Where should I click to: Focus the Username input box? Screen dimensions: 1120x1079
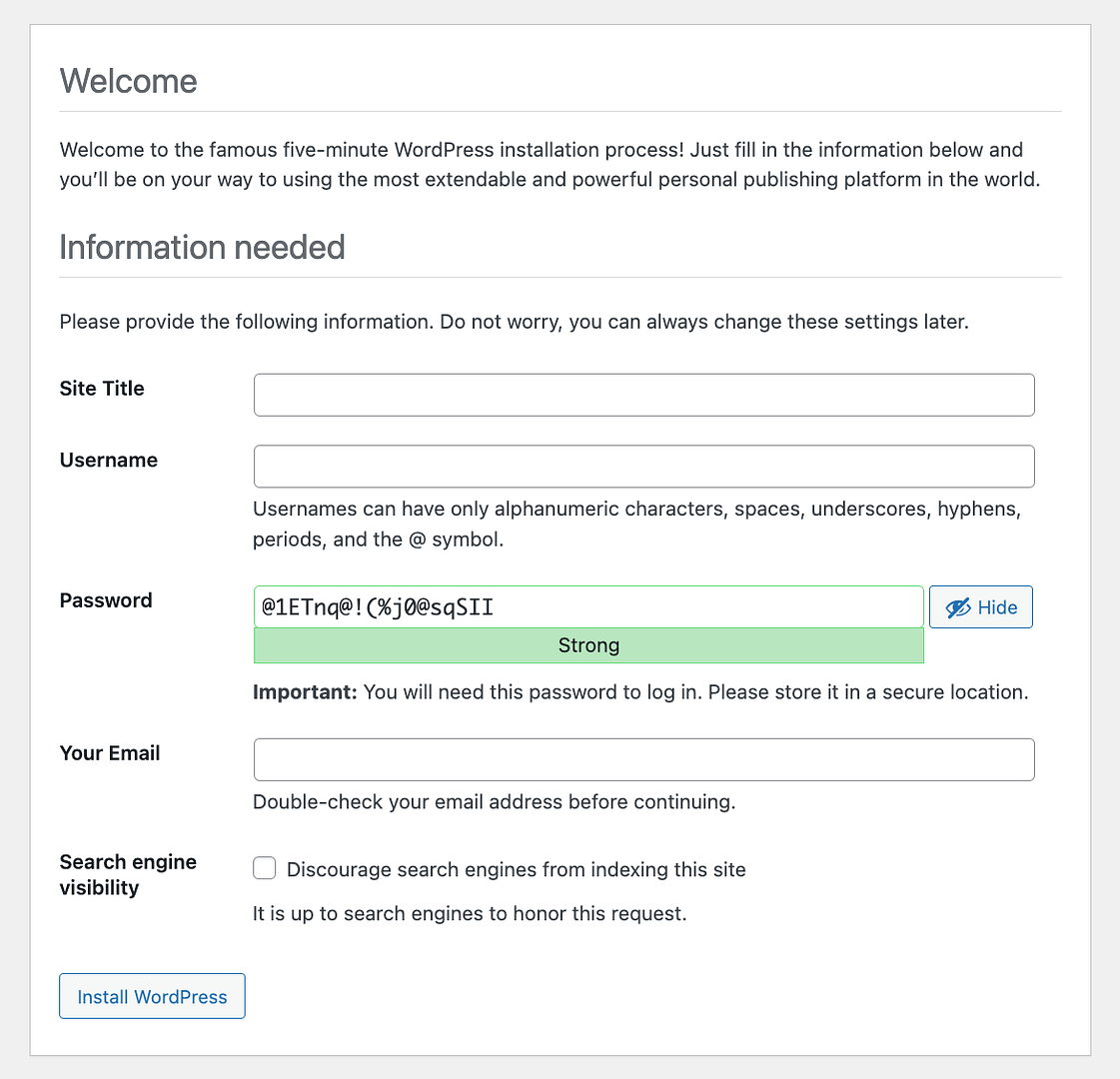click(x=643, y=466)
